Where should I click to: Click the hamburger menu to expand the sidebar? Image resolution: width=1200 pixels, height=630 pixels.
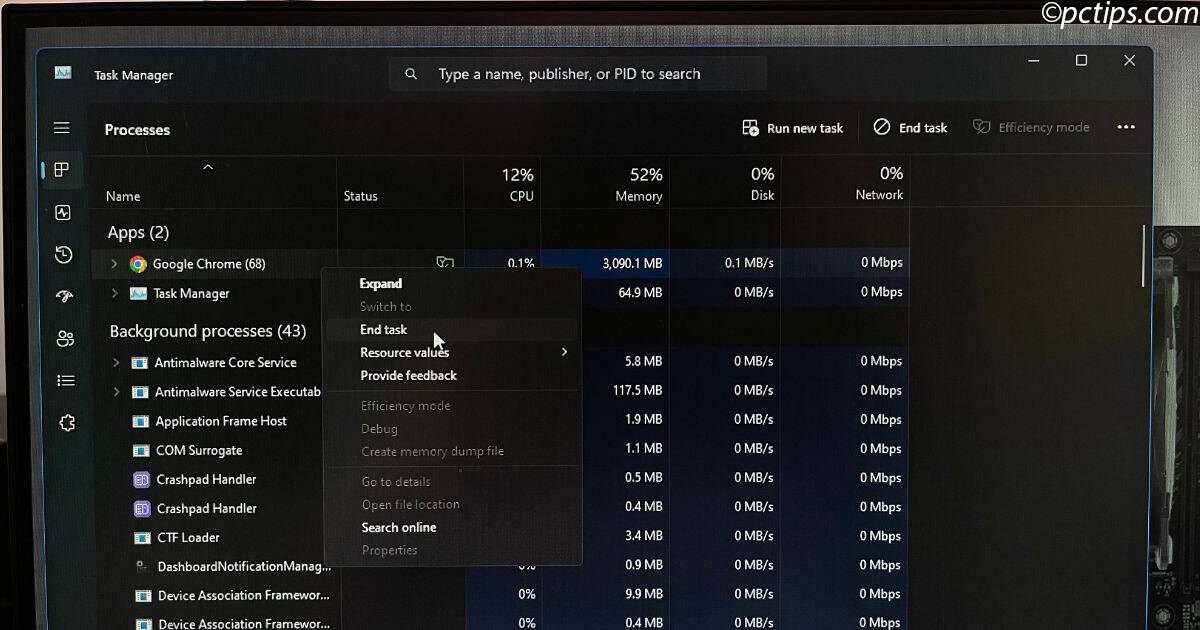tap(61, 127)
